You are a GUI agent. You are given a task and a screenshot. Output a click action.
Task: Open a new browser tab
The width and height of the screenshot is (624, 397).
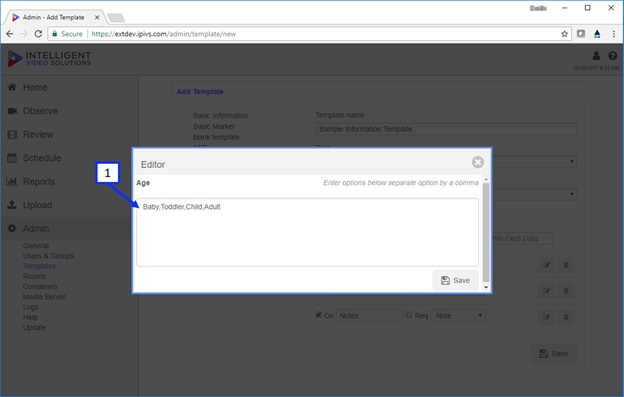coord(116,18)
